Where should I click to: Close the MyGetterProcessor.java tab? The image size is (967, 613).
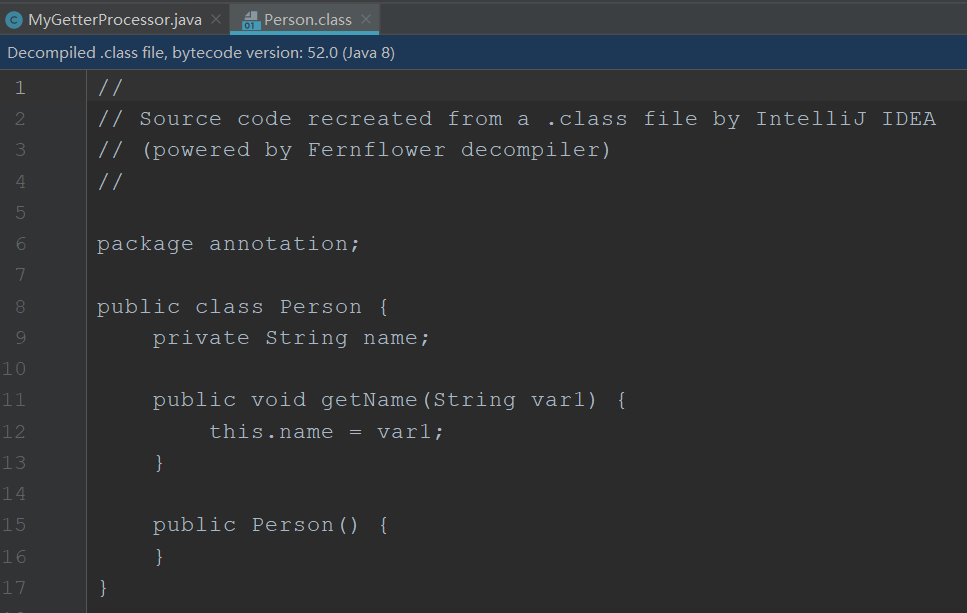click(216, 19)
